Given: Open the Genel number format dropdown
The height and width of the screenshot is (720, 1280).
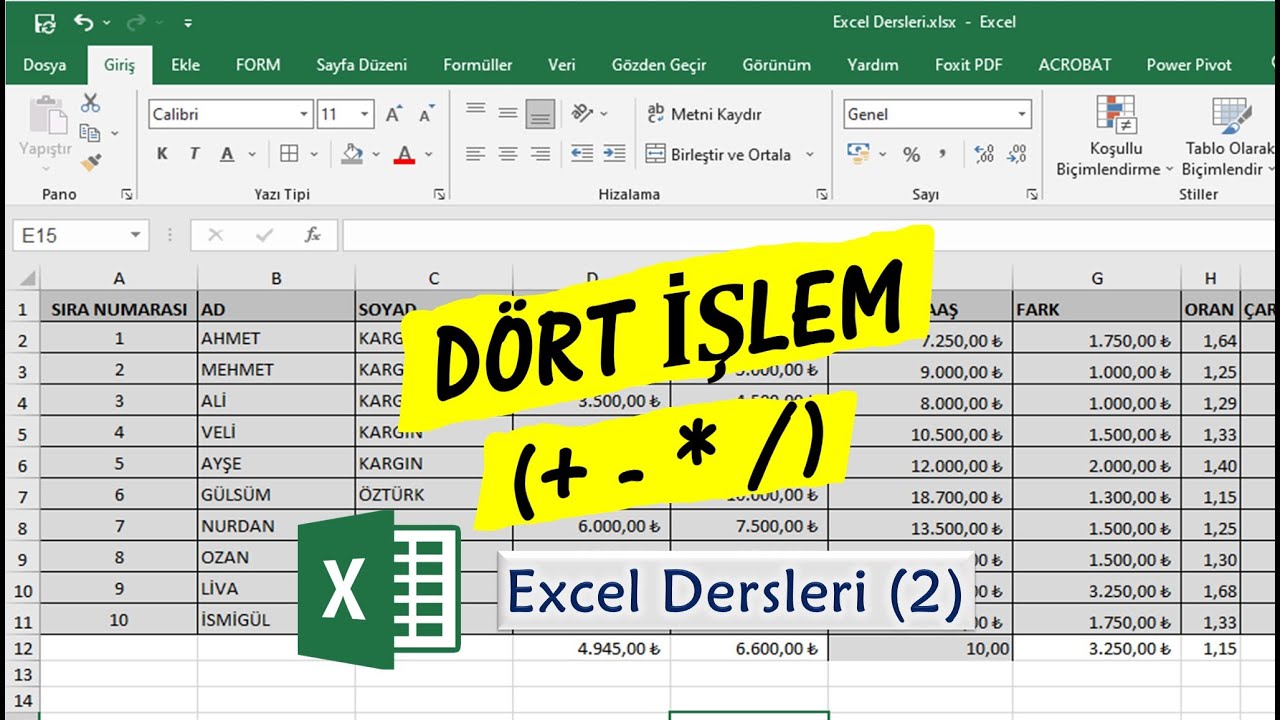Looking at the screenshot, I should 1022,114.
